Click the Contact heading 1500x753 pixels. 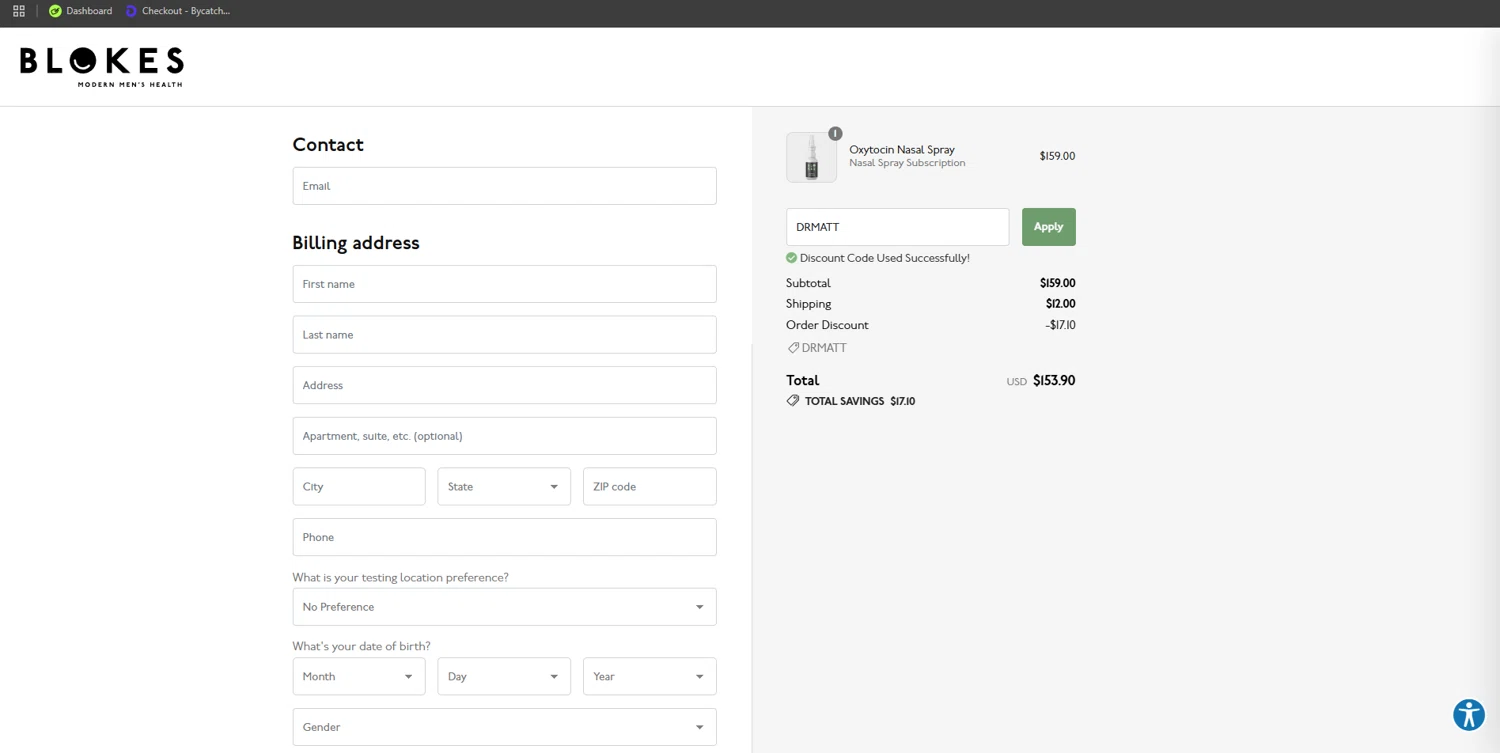328,145
